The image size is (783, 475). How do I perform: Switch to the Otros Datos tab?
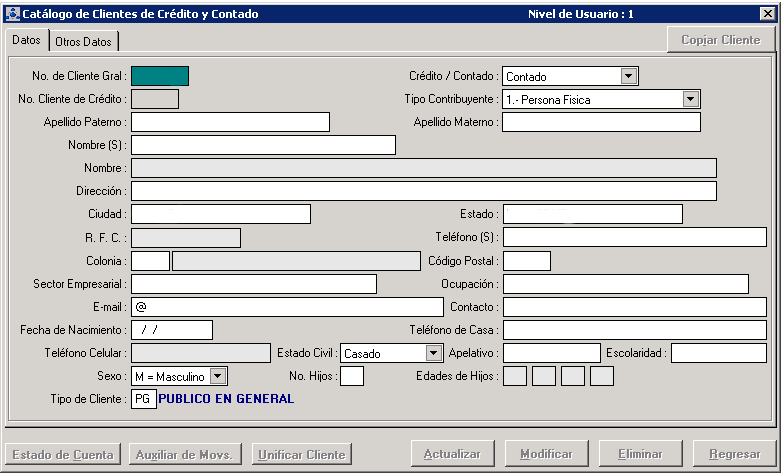[84, 41]
